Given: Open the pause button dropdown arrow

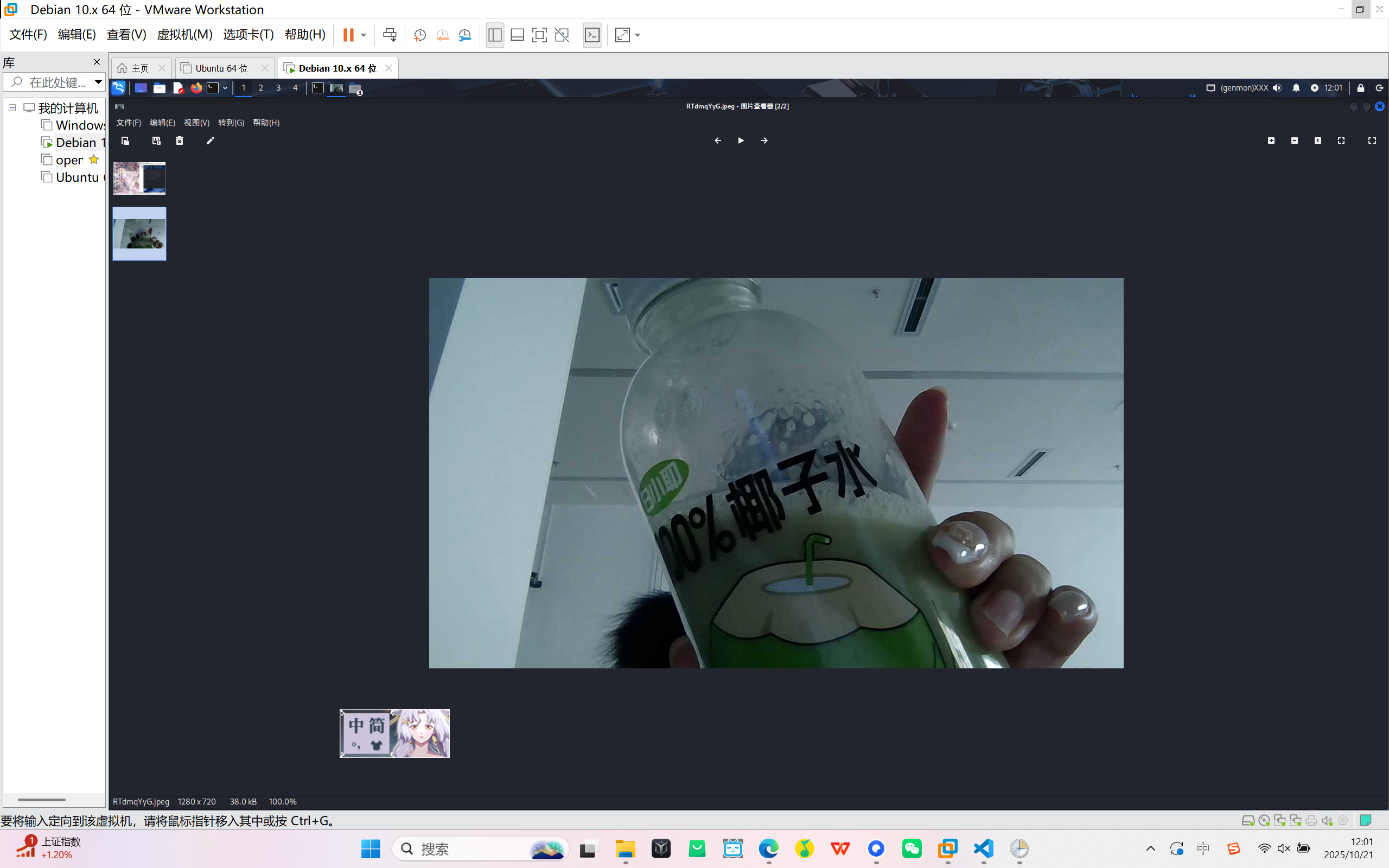Looking at the screenshot, I should pyautogui.click(x=364, y=35).
